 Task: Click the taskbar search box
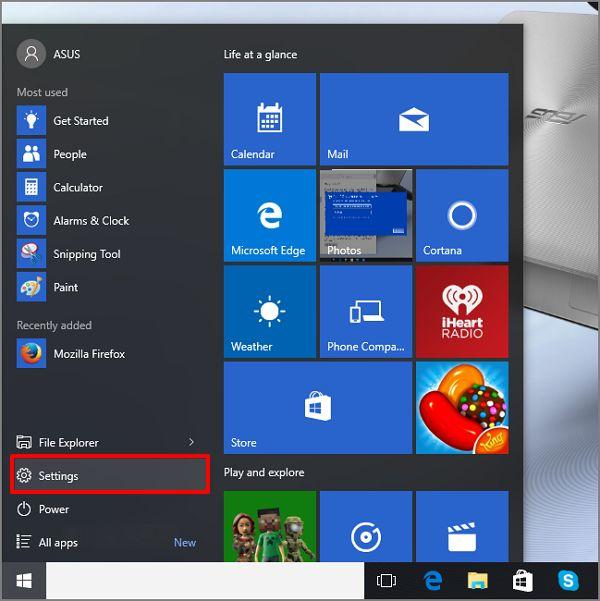click(205, 581)
